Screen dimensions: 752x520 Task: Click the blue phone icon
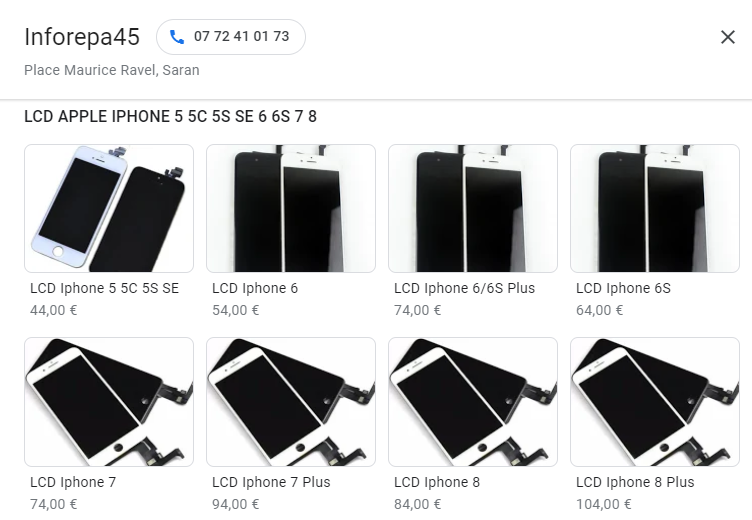click(x=177, y=37)
